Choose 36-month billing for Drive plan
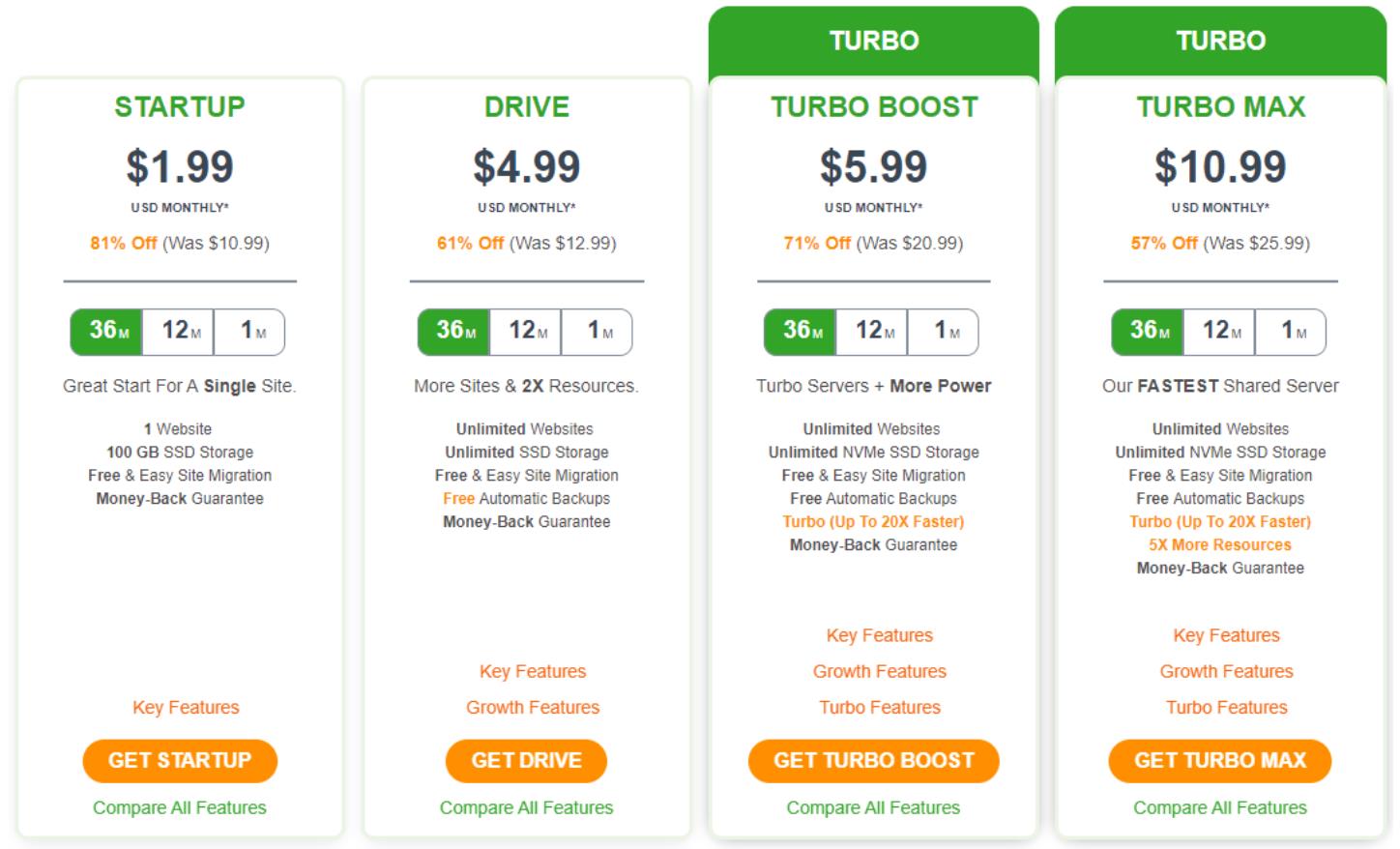This screenshot has width=1400, height=849. click(454, 332)
